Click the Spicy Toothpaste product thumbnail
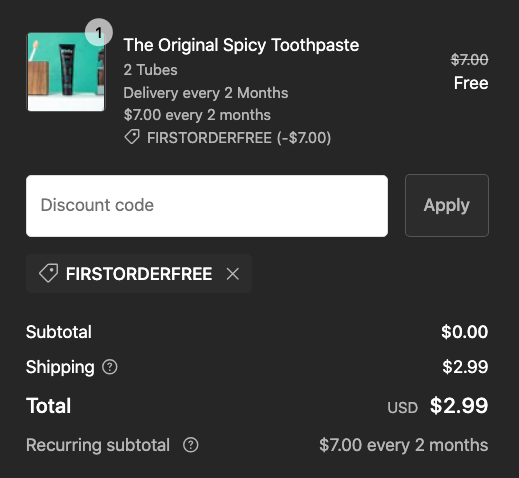519x478 pixels. (66, 72)
